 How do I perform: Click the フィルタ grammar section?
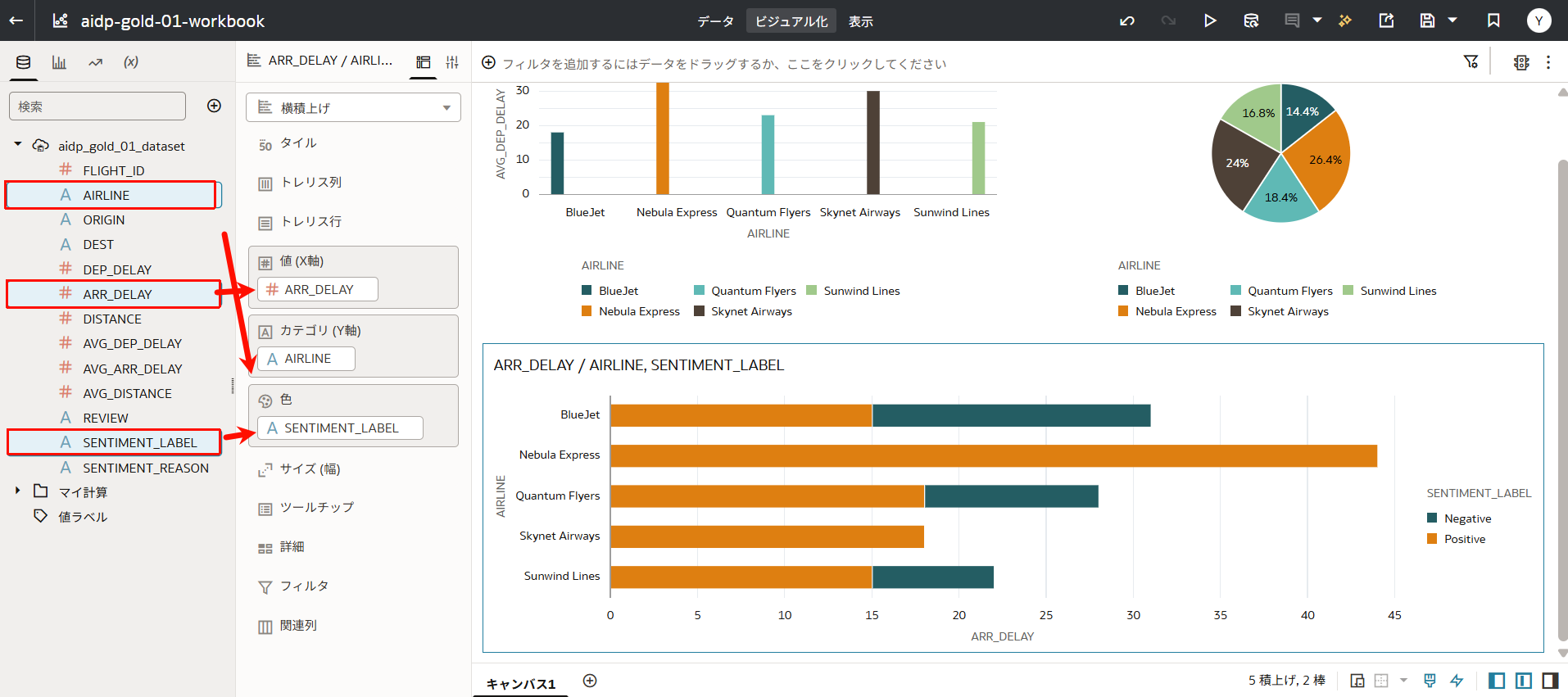click(305, 586)
